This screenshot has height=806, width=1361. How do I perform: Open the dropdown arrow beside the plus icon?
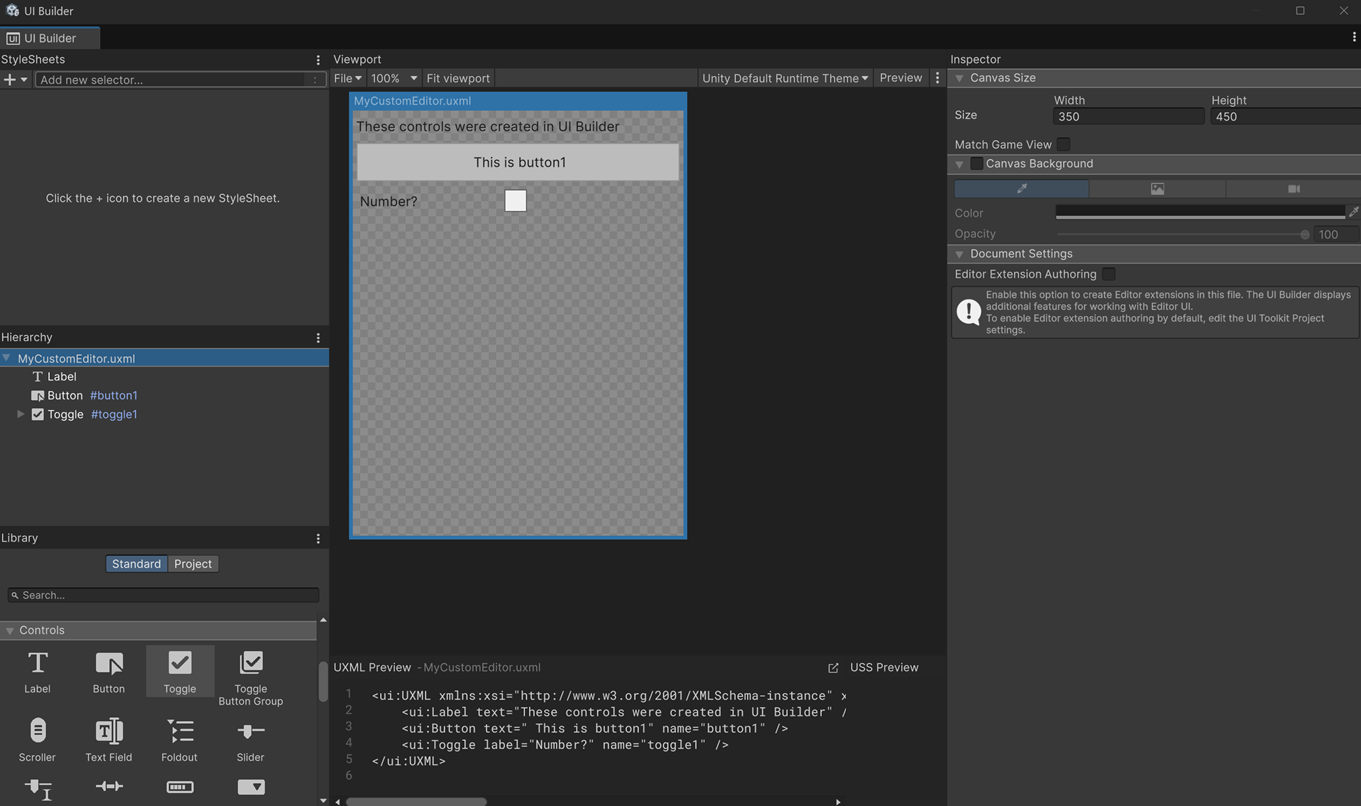(24, 79)
